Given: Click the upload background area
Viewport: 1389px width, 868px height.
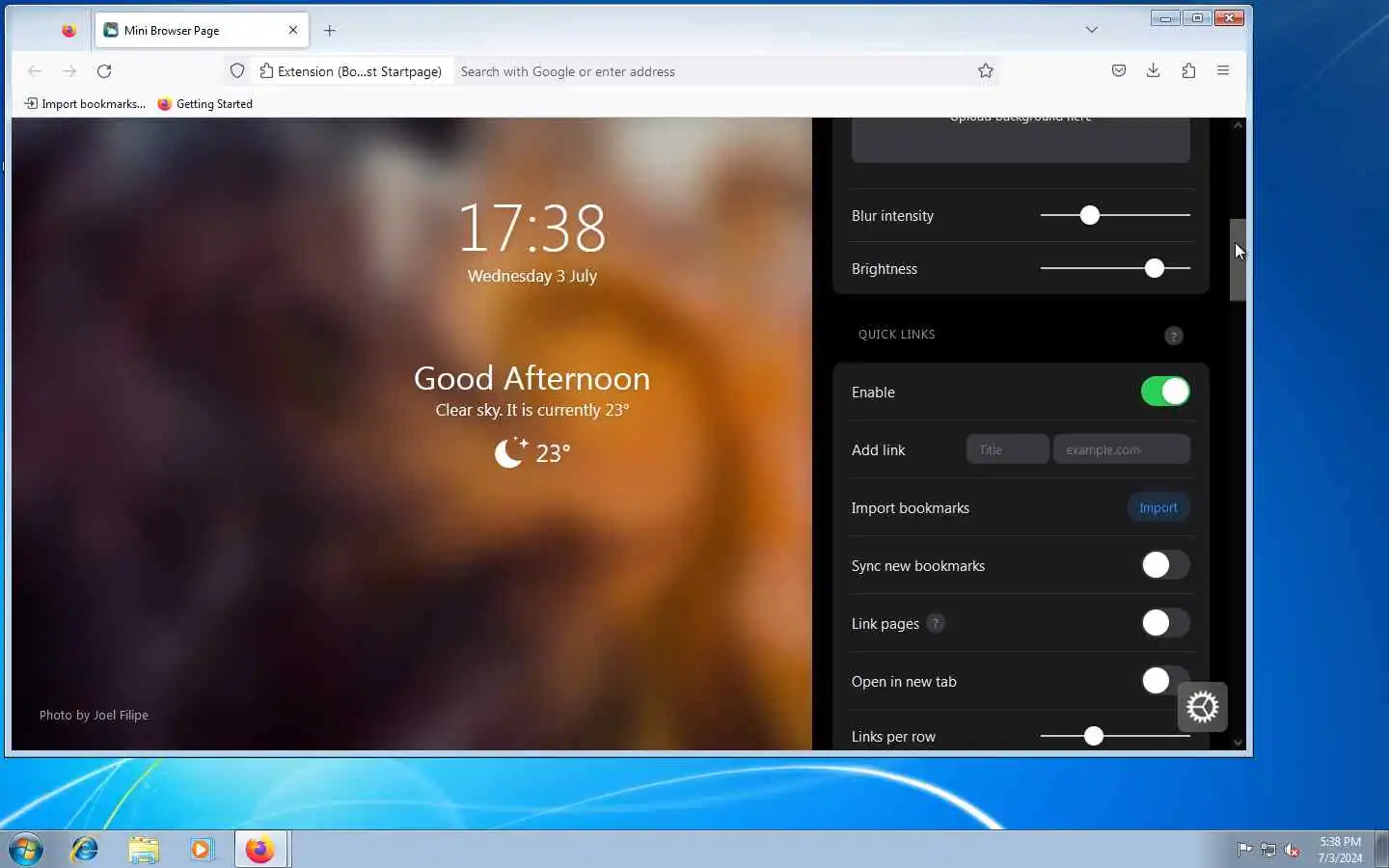Looking at the screenshot, I should point(1021,140).
